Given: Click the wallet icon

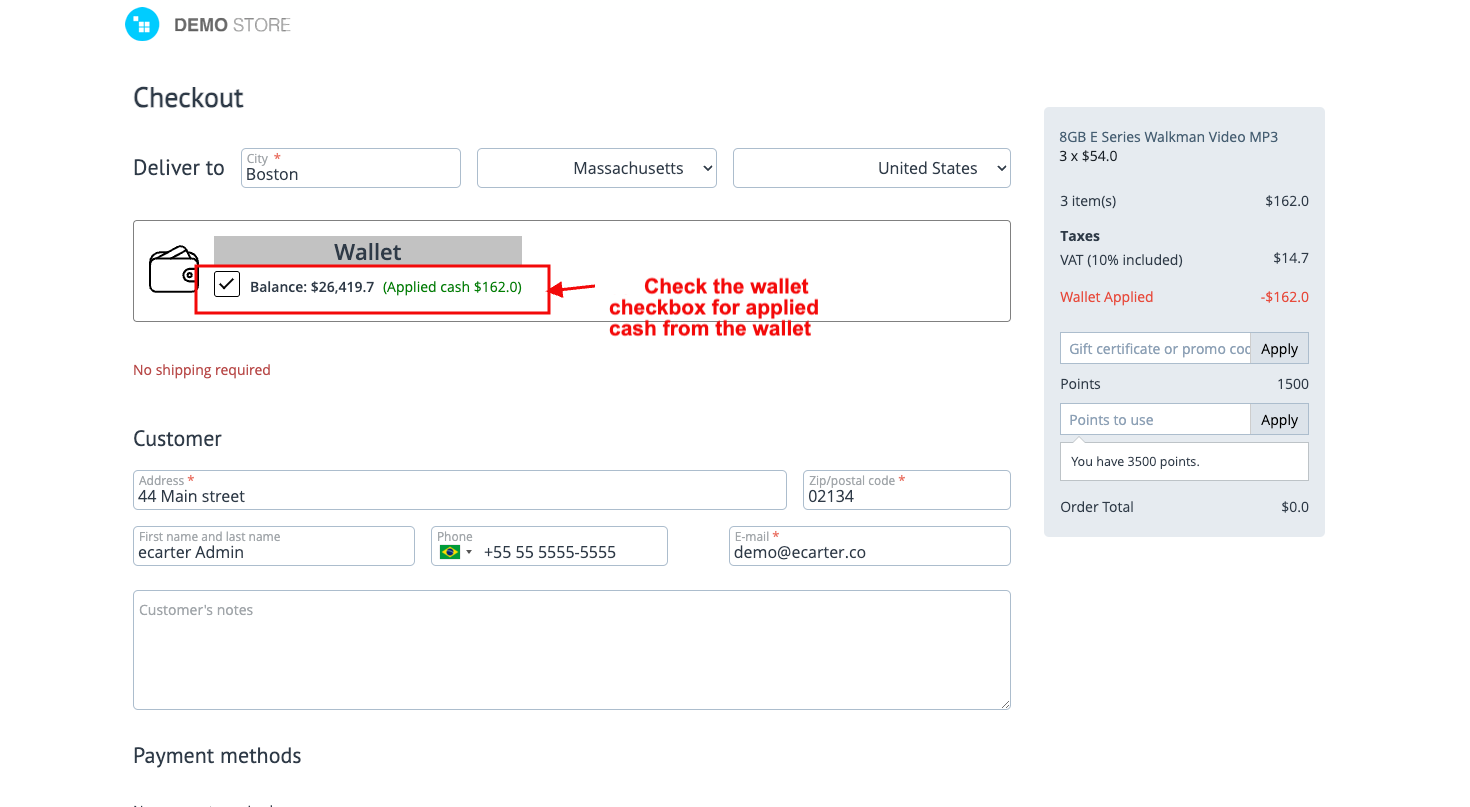Looking at the screenshot, I should point(173,269).
